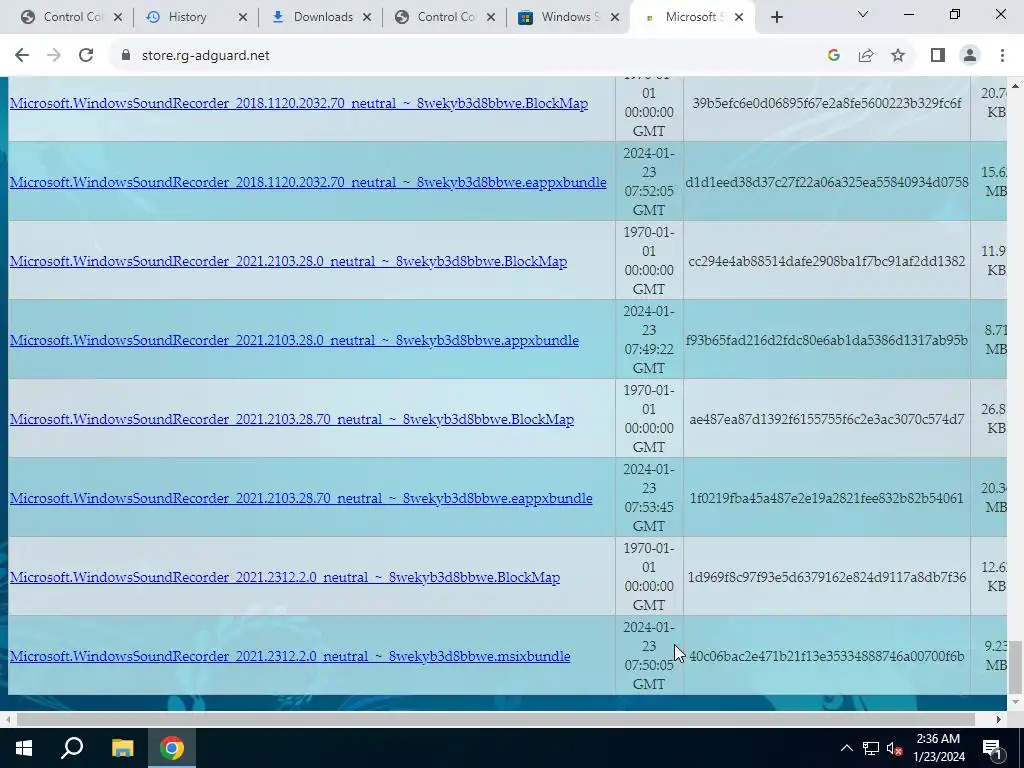Click the 2024-01-23 07:53:45 GMT date cell

pyautogui.click(x=648, y=498)
